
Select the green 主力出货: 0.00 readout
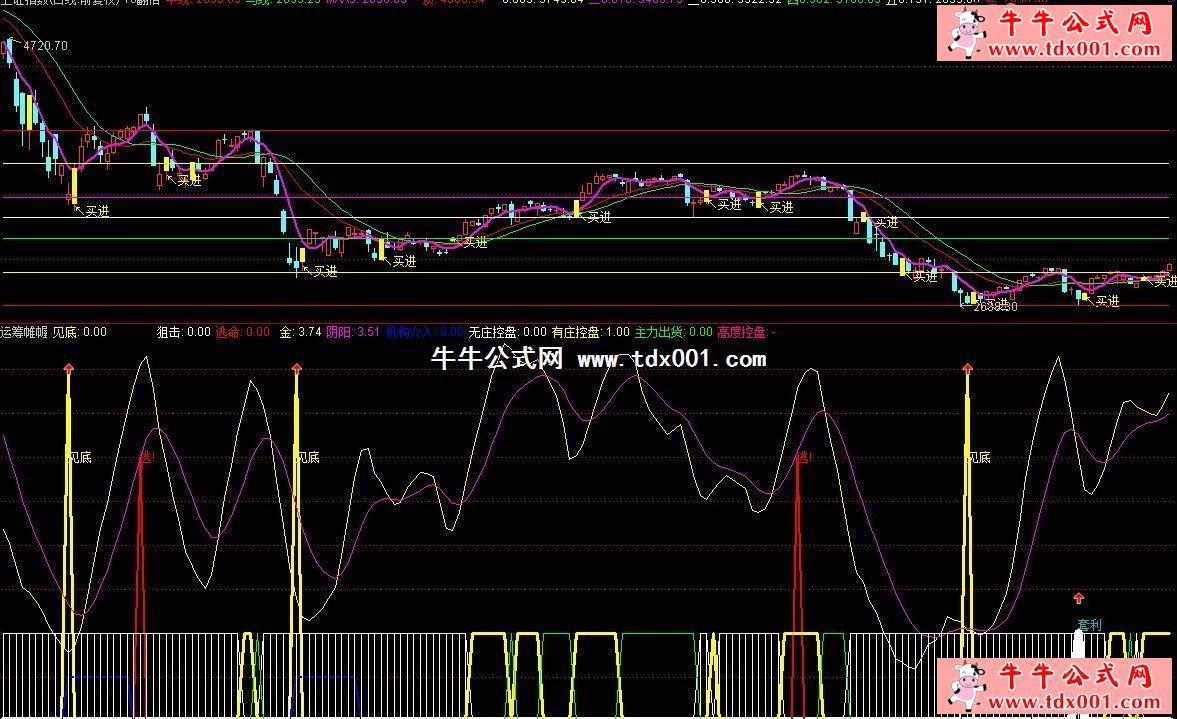674,332
